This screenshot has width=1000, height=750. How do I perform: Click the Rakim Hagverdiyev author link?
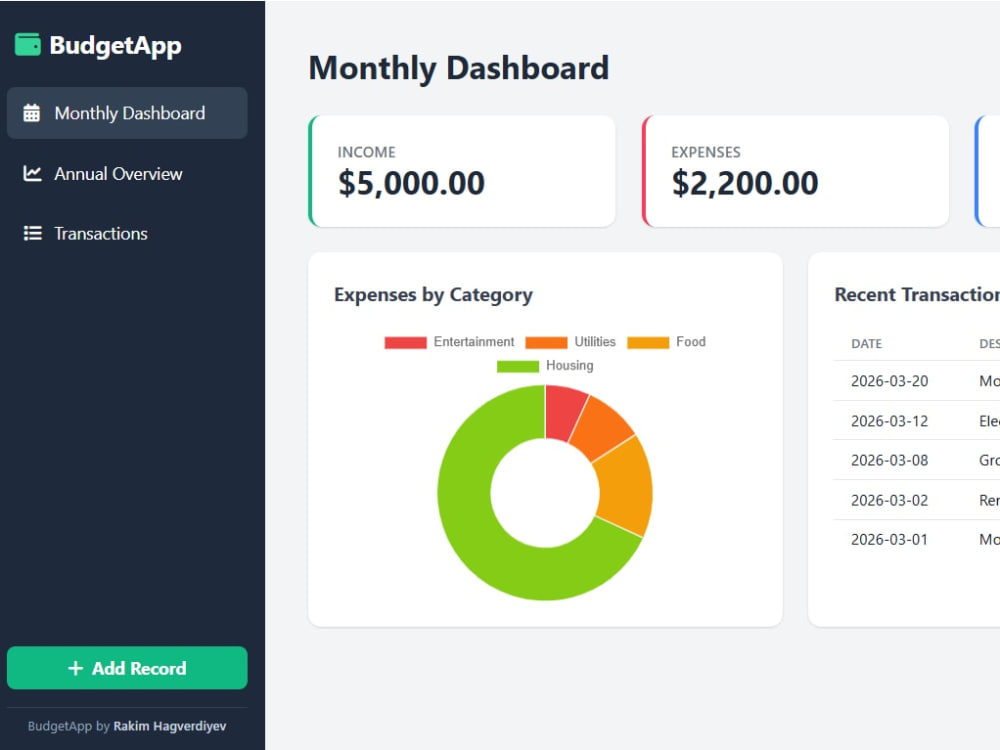click(x=170, y=726)
